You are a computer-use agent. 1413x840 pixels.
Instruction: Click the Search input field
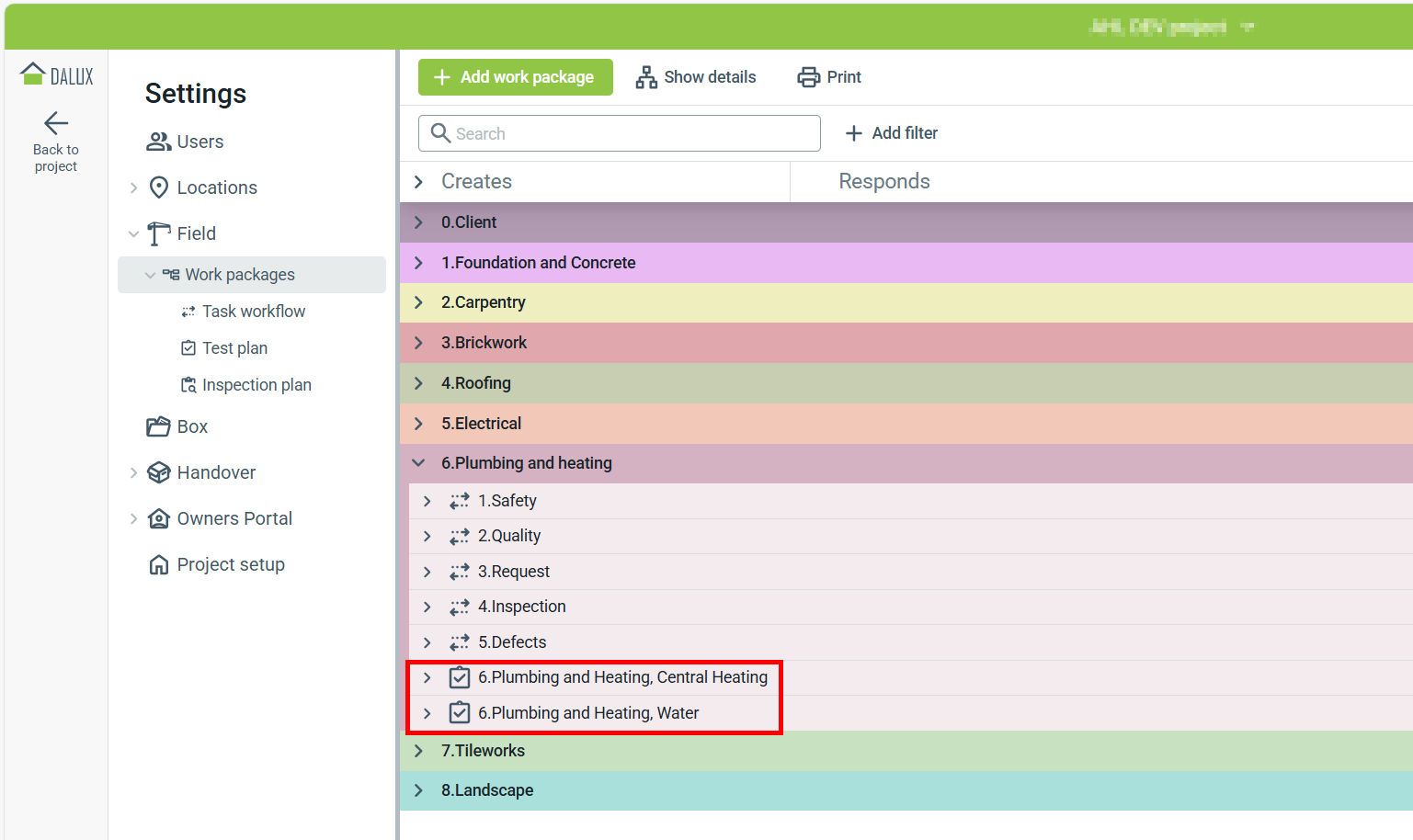[620, 133]
